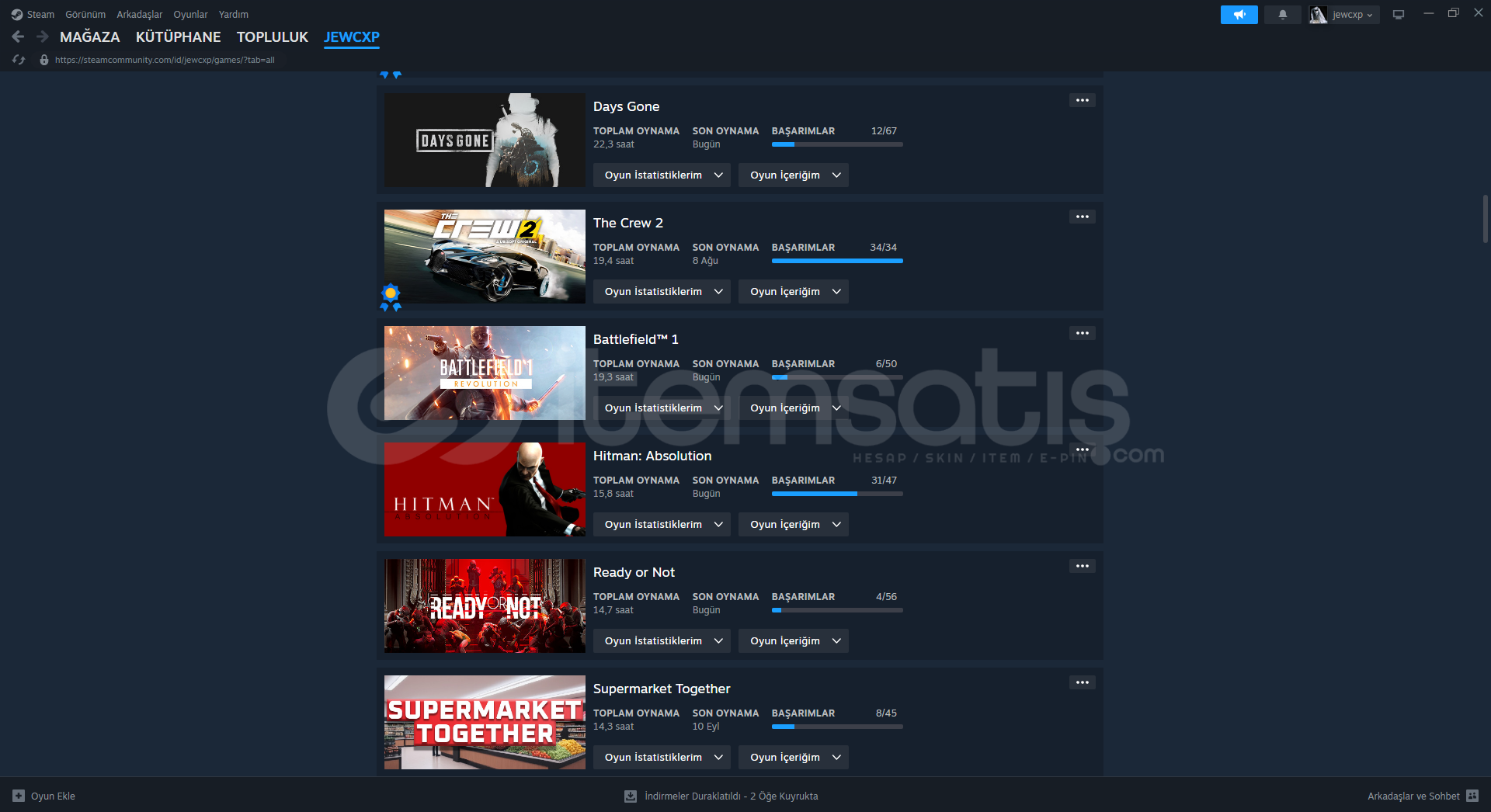Open the Battlefield 1 cover thumbnail
This screenshot has height=812, width=1491.
(x=485, y=373)
